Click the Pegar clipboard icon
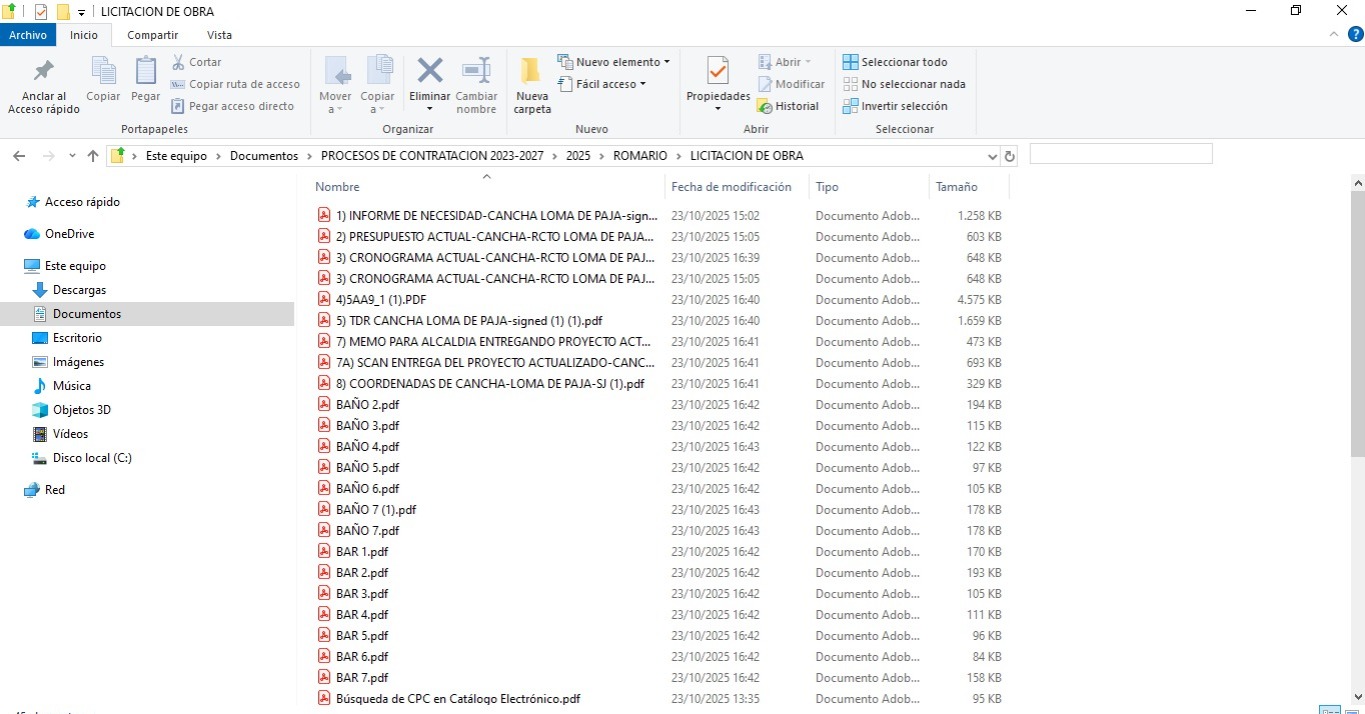1365x714 pixels. coord(146,72)
